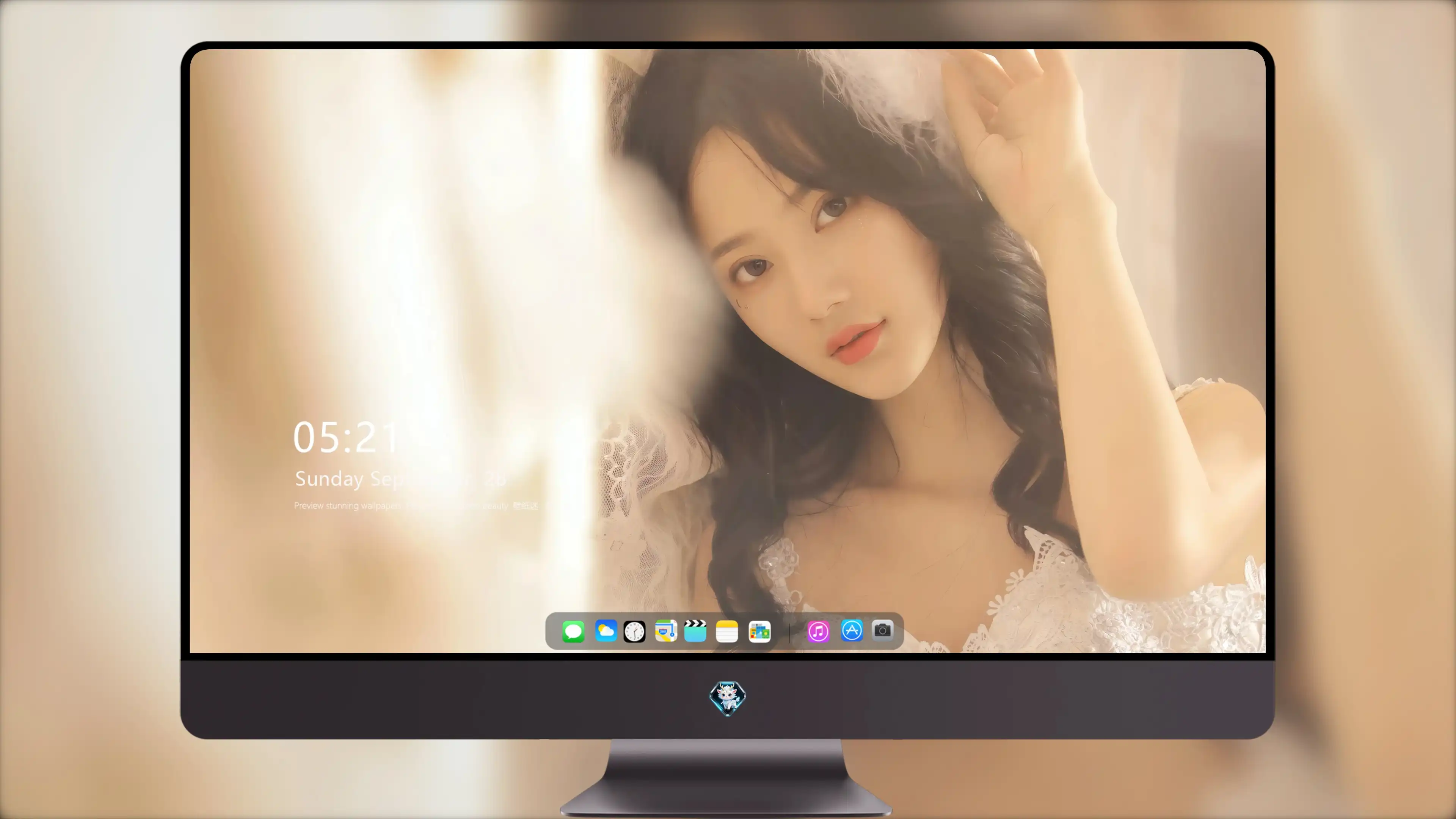Launch the Clock app from the dock
The width and height of the screenshot is (1456, 819).
click(634, 631)
